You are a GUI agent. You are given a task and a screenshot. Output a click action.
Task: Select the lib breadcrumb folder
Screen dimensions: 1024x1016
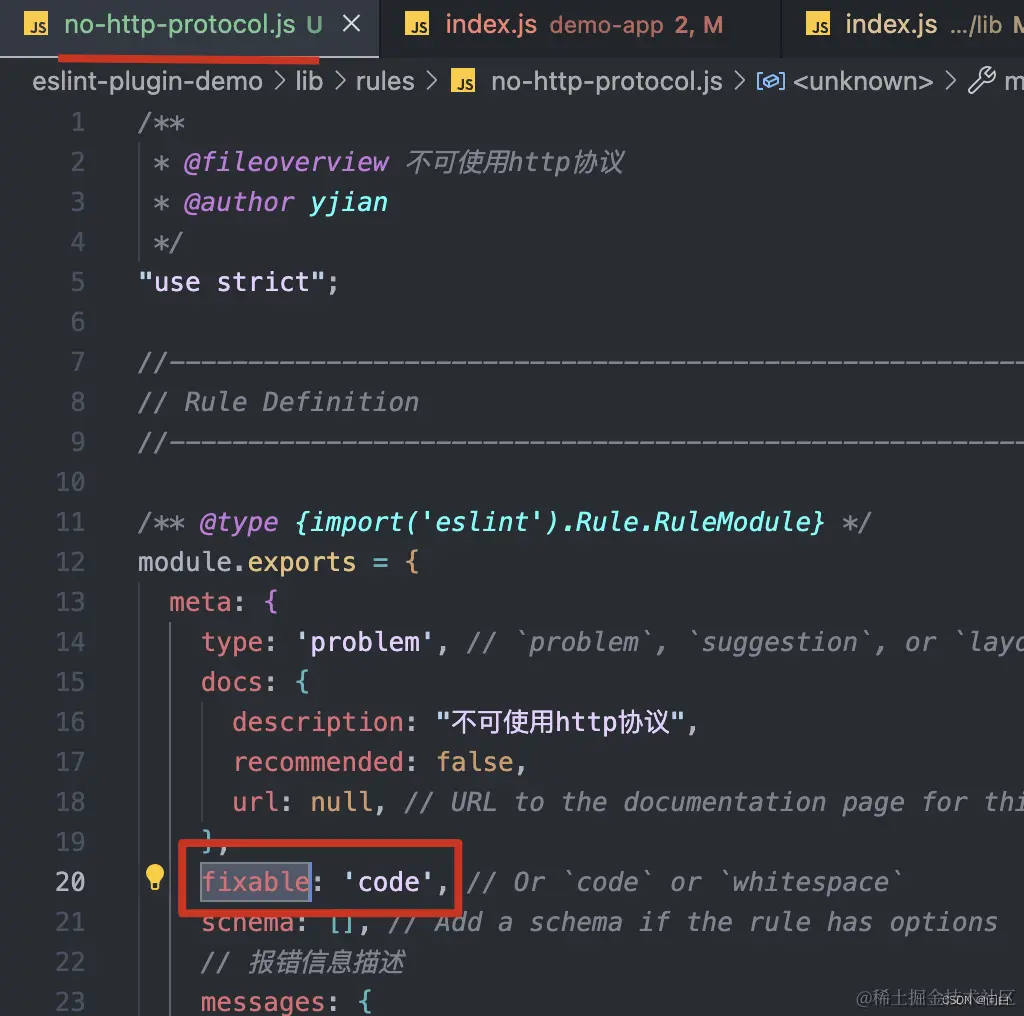[309, 82]
